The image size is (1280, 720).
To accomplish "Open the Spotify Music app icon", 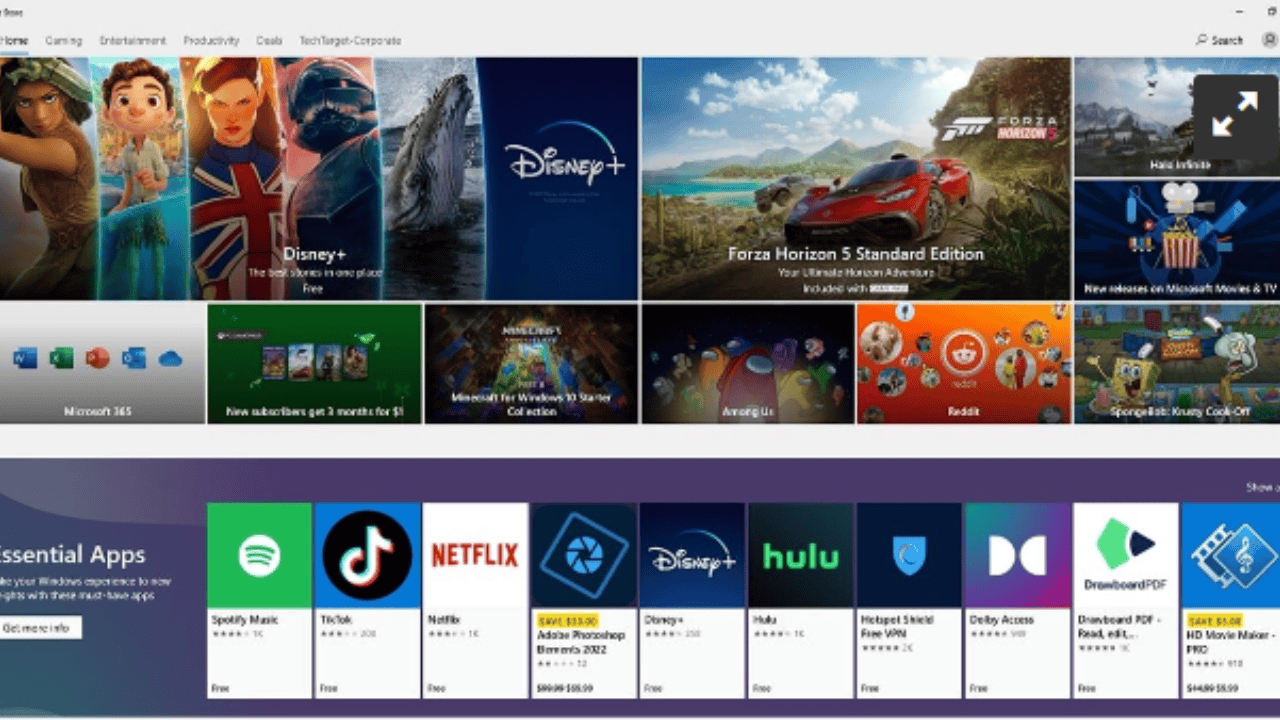I will point(259,555).
